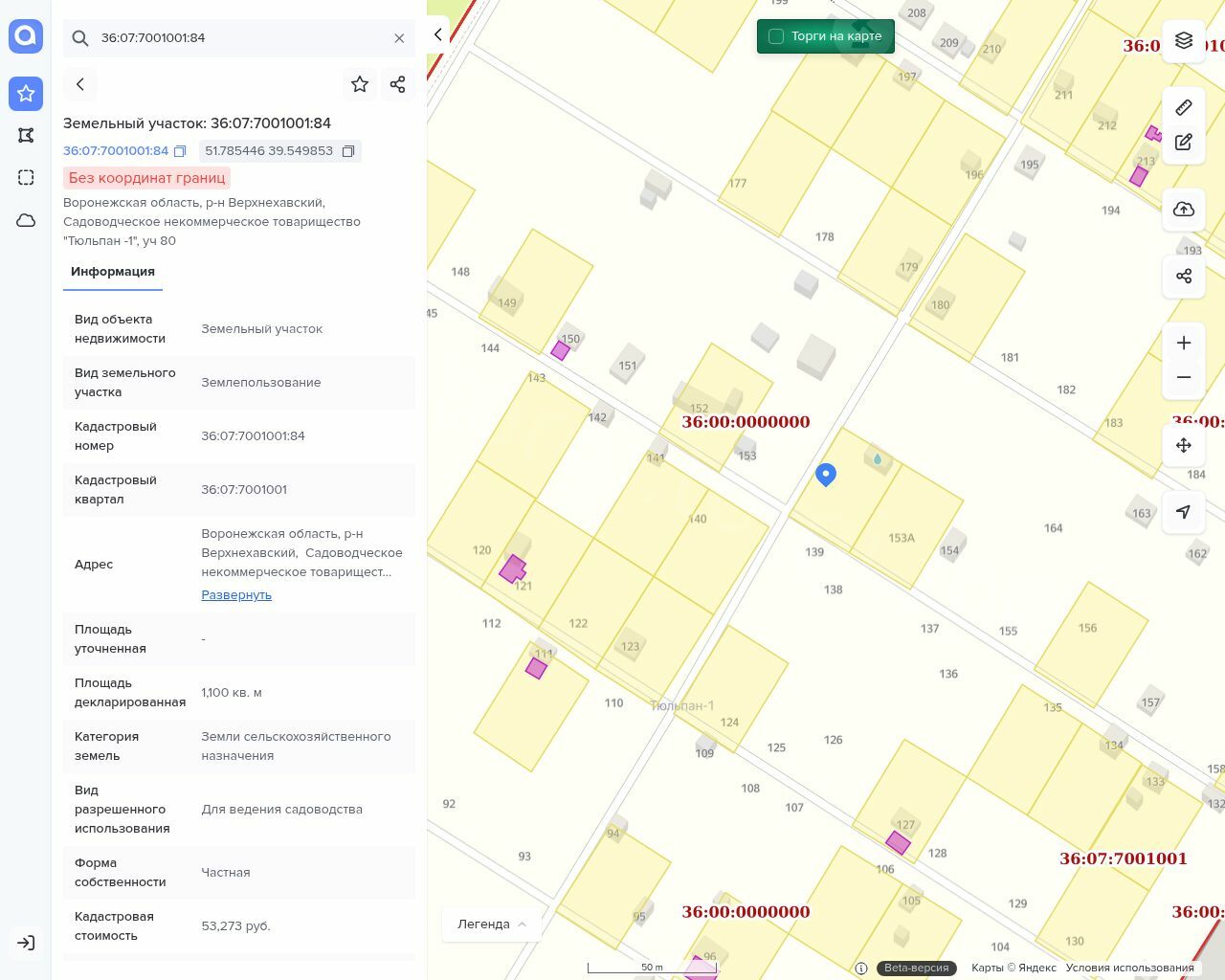Enable the 'Торги на карте' checkbox

tap(776, 36)
